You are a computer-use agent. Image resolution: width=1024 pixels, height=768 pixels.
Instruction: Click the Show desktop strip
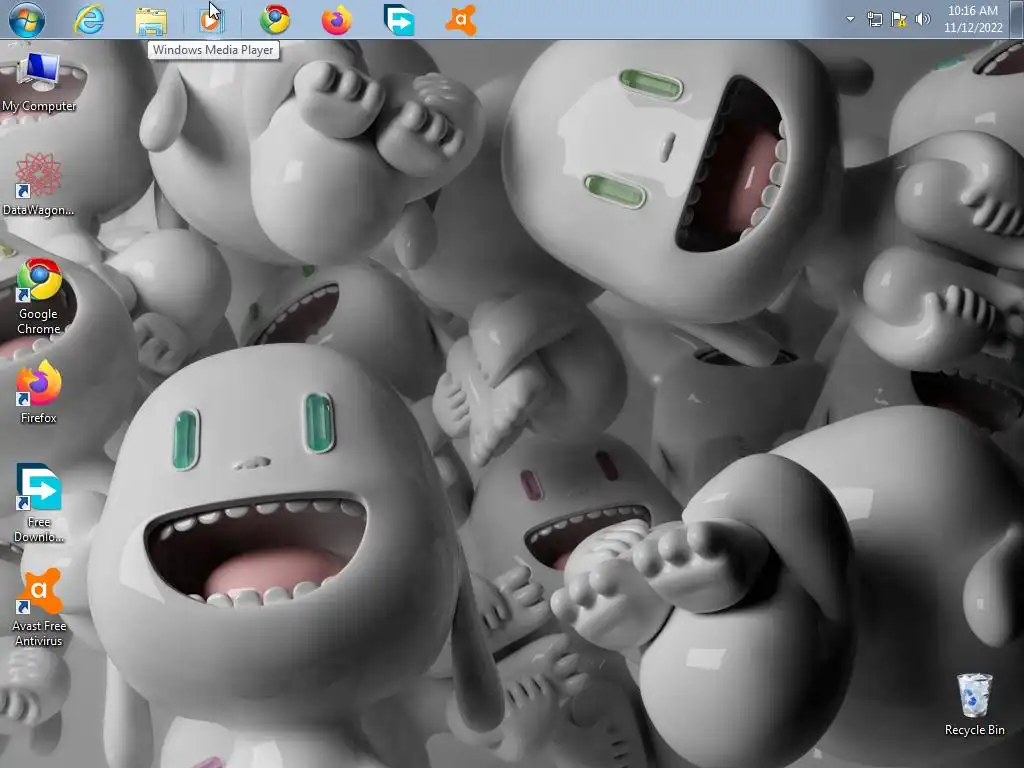[x=1018, y=20]
